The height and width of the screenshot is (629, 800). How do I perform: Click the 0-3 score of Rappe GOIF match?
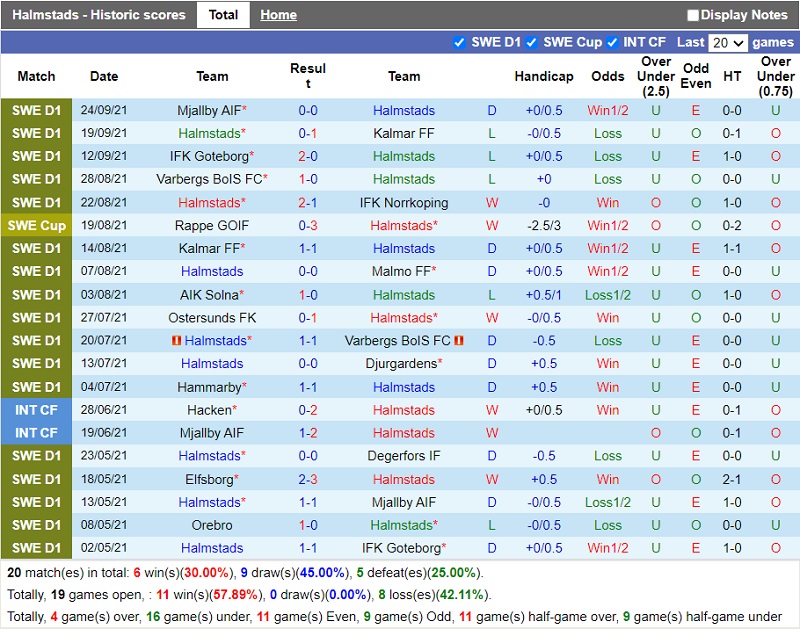(308, 226)
